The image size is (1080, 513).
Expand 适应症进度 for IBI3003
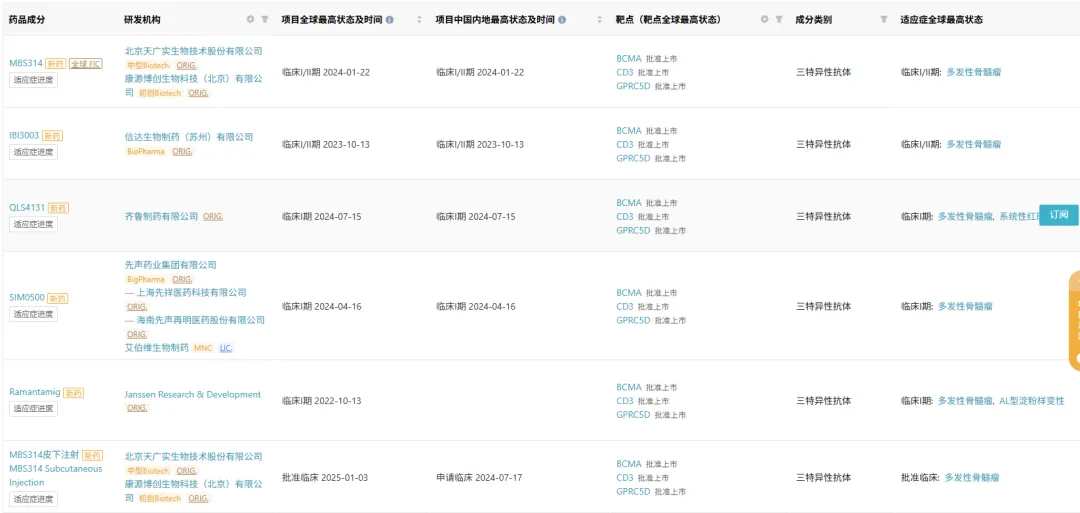pos(33,152)
